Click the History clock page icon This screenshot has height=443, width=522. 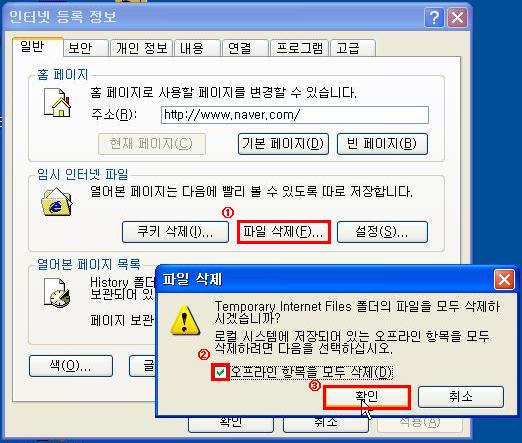(57, 293)
